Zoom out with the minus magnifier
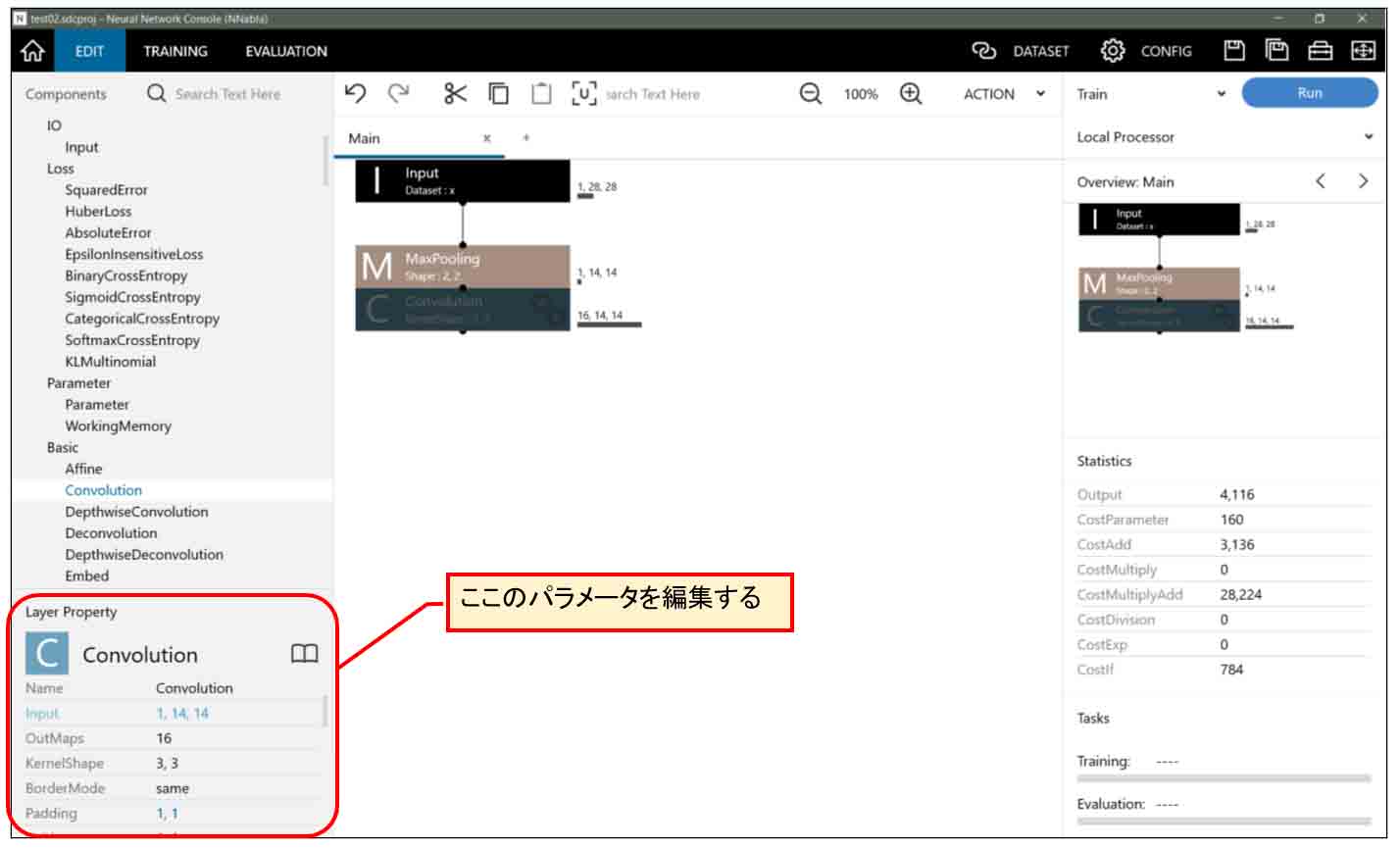The height and width of the screenshot is (849, 1400). tap(810, 93)
